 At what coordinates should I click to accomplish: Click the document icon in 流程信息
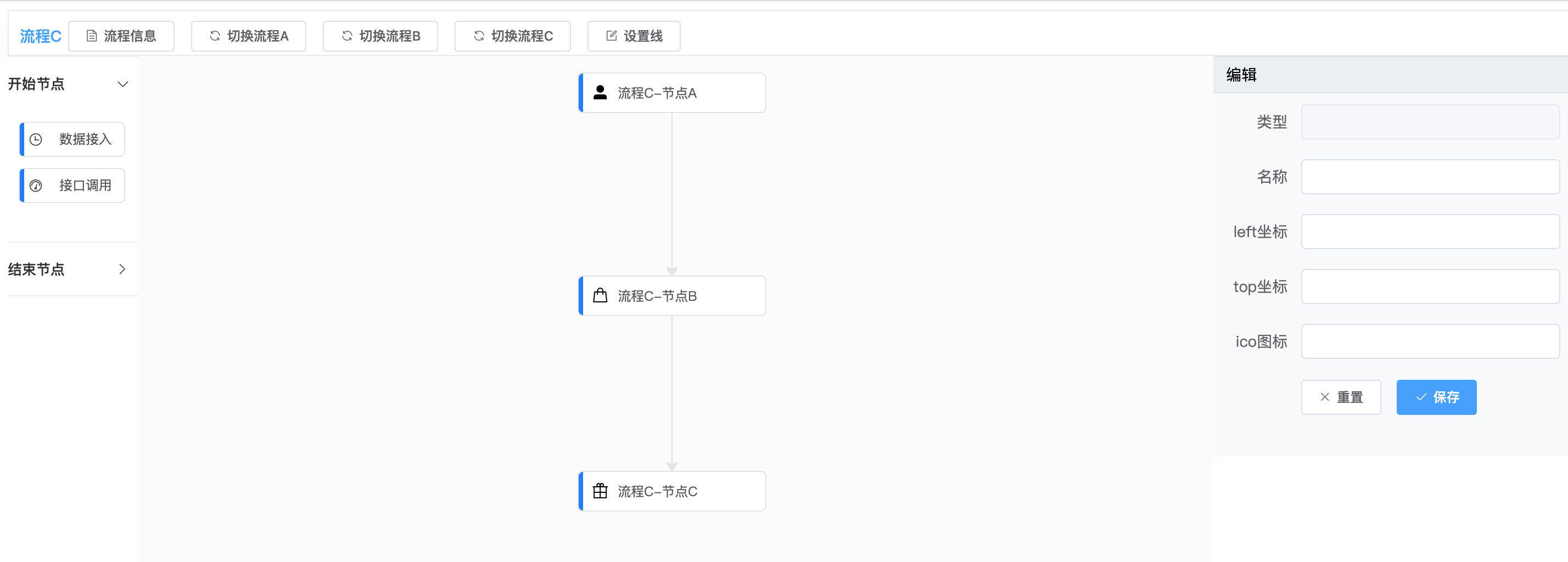[x=92, y=36]
